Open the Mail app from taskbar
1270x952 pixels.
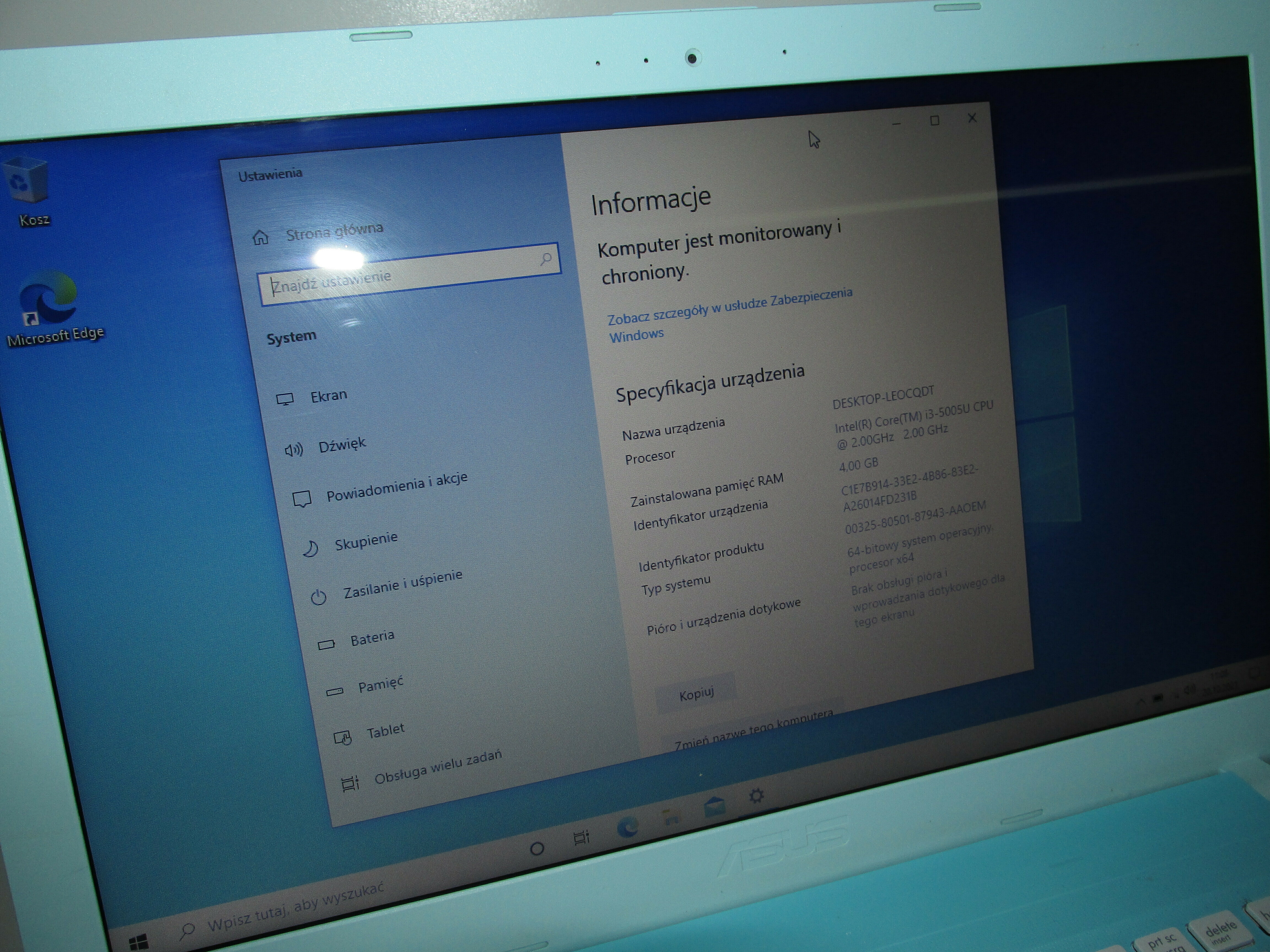[x=715, y=807]
